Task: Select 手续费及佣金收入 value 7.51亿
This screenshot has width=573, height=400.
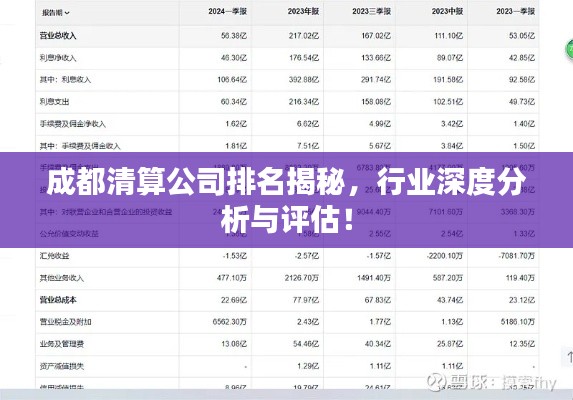Action: [x=308, y=146]
